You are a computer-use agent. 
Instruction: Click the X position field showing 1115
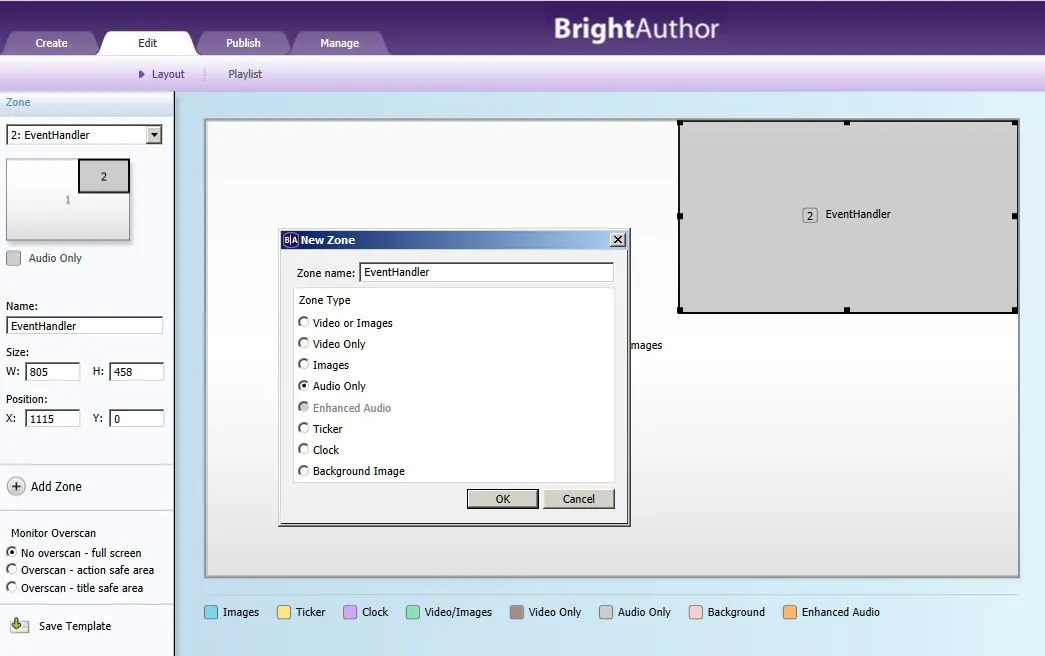pyautogui.click(x=53, y=418)
